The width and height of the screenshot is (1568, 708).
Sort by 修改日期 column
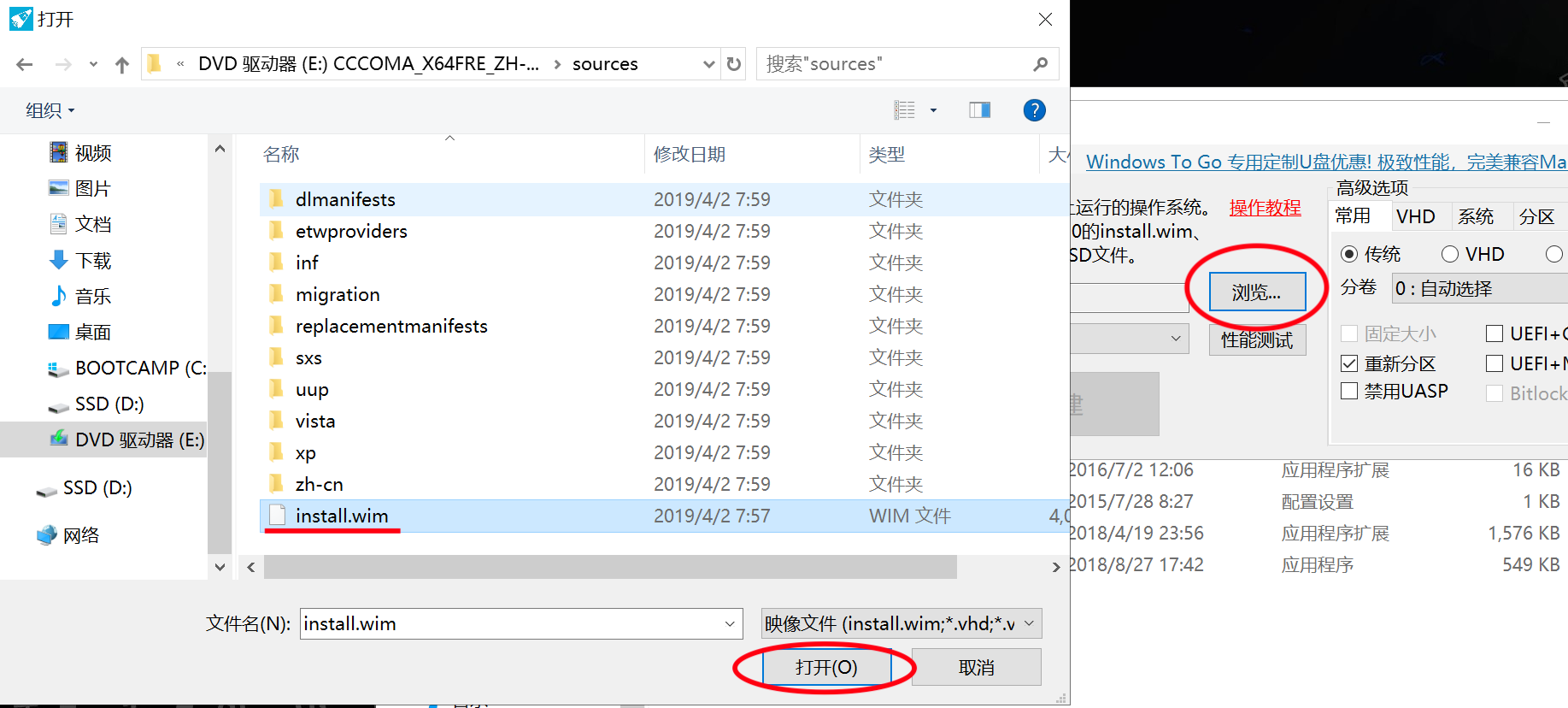pos(690,154)
